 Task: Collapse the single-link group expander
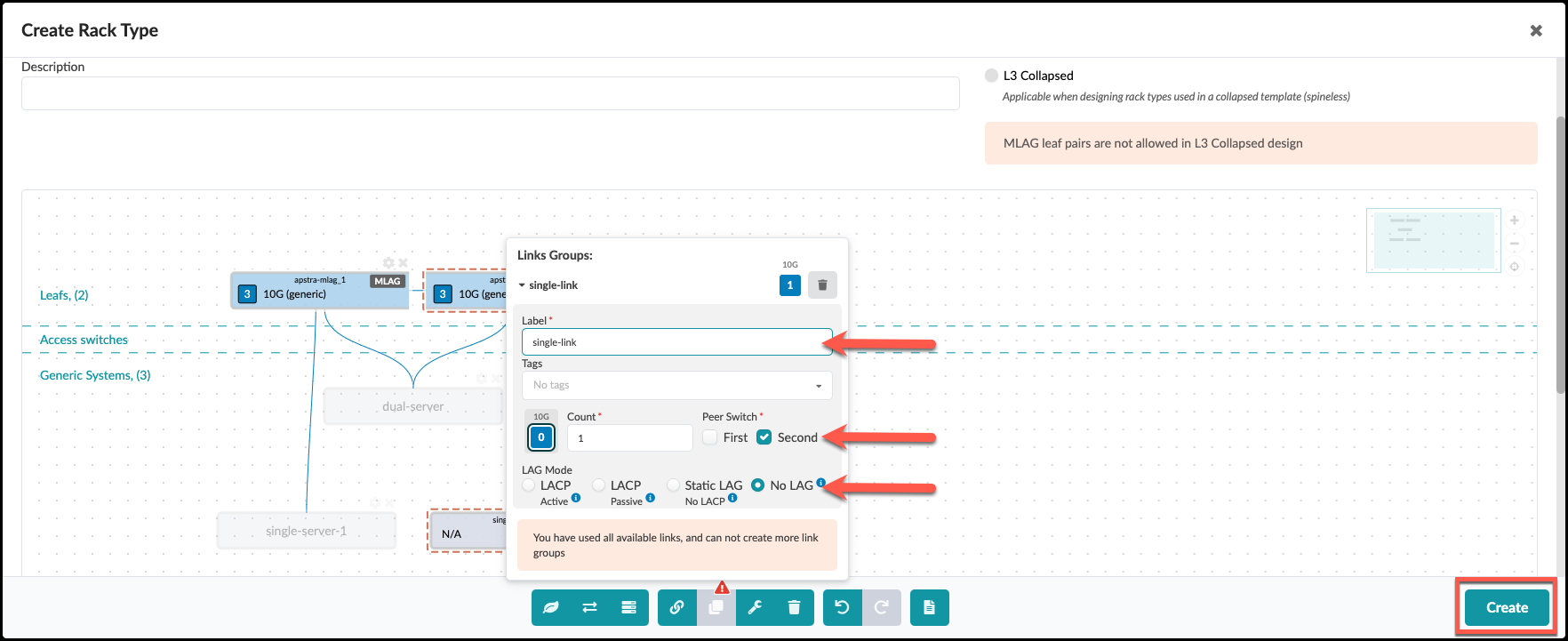point(522,285)
